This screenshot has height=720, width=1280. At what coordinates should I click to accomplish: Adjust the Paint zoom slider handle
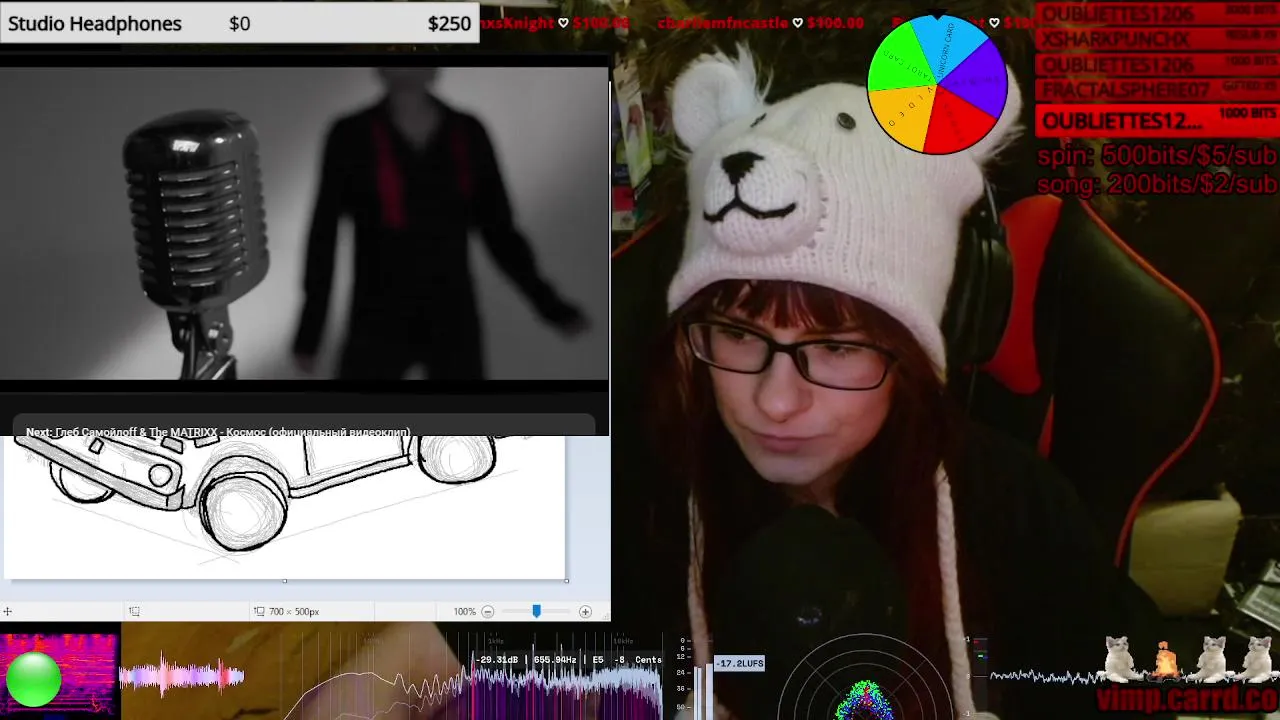pyautogui.click(x=536, y=611)
